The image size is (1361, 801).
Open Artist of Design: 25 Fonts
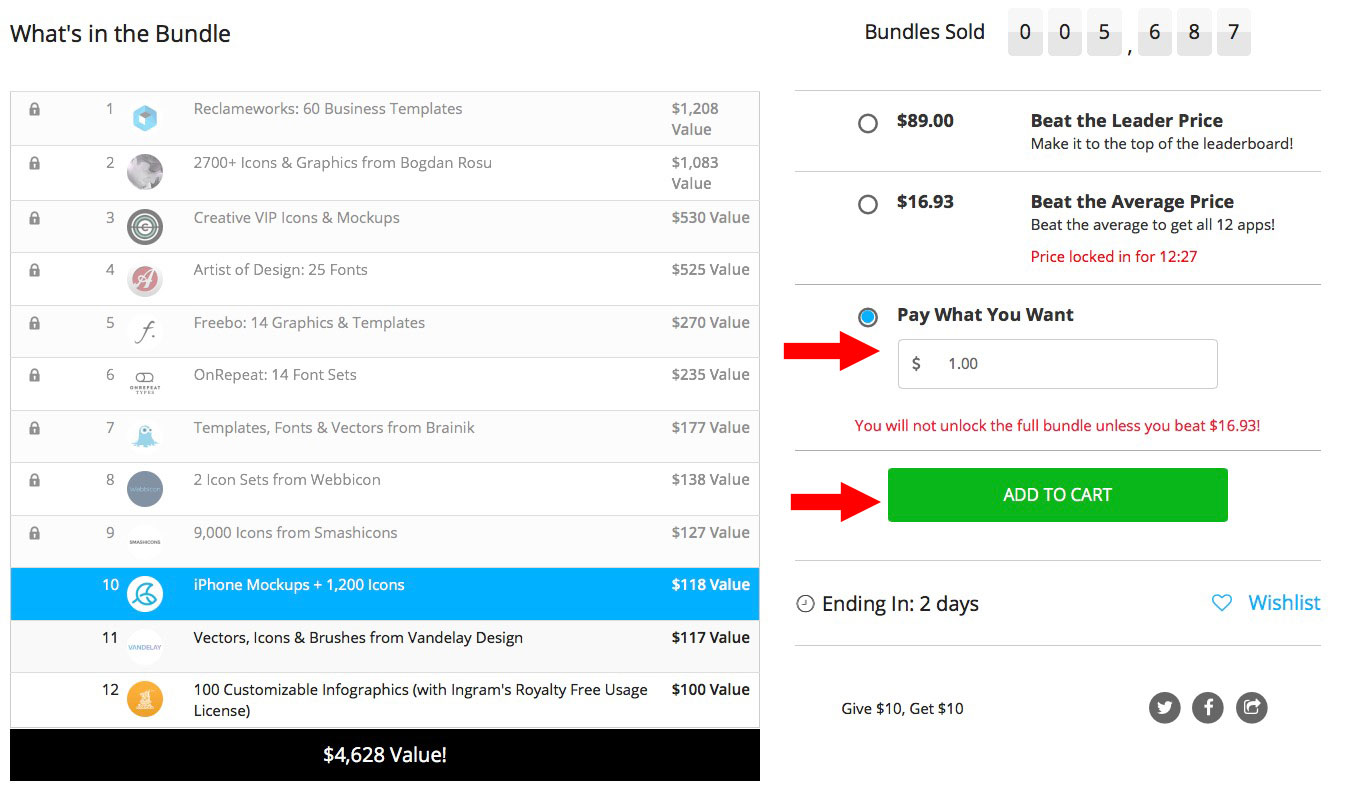coord(281,270)
